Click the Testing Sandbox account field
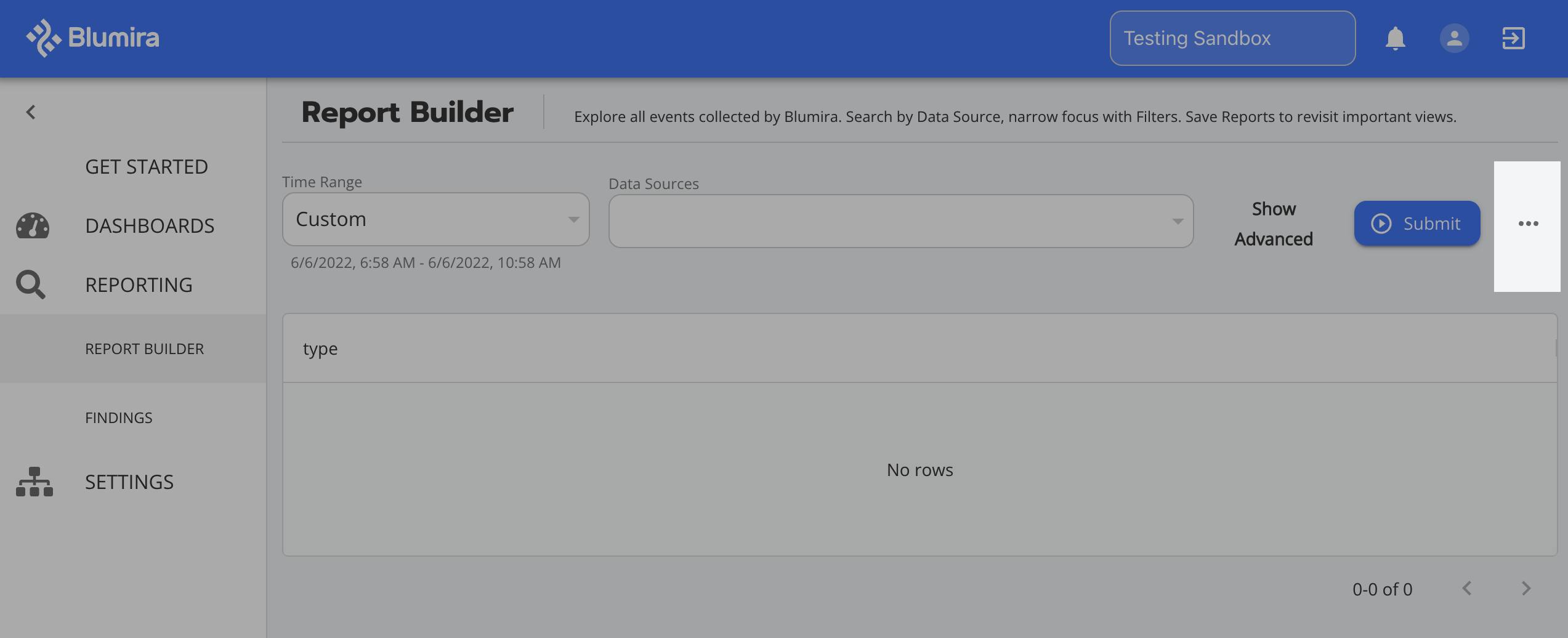This screenshot has height=638, width=1568. pos(1232,38)
